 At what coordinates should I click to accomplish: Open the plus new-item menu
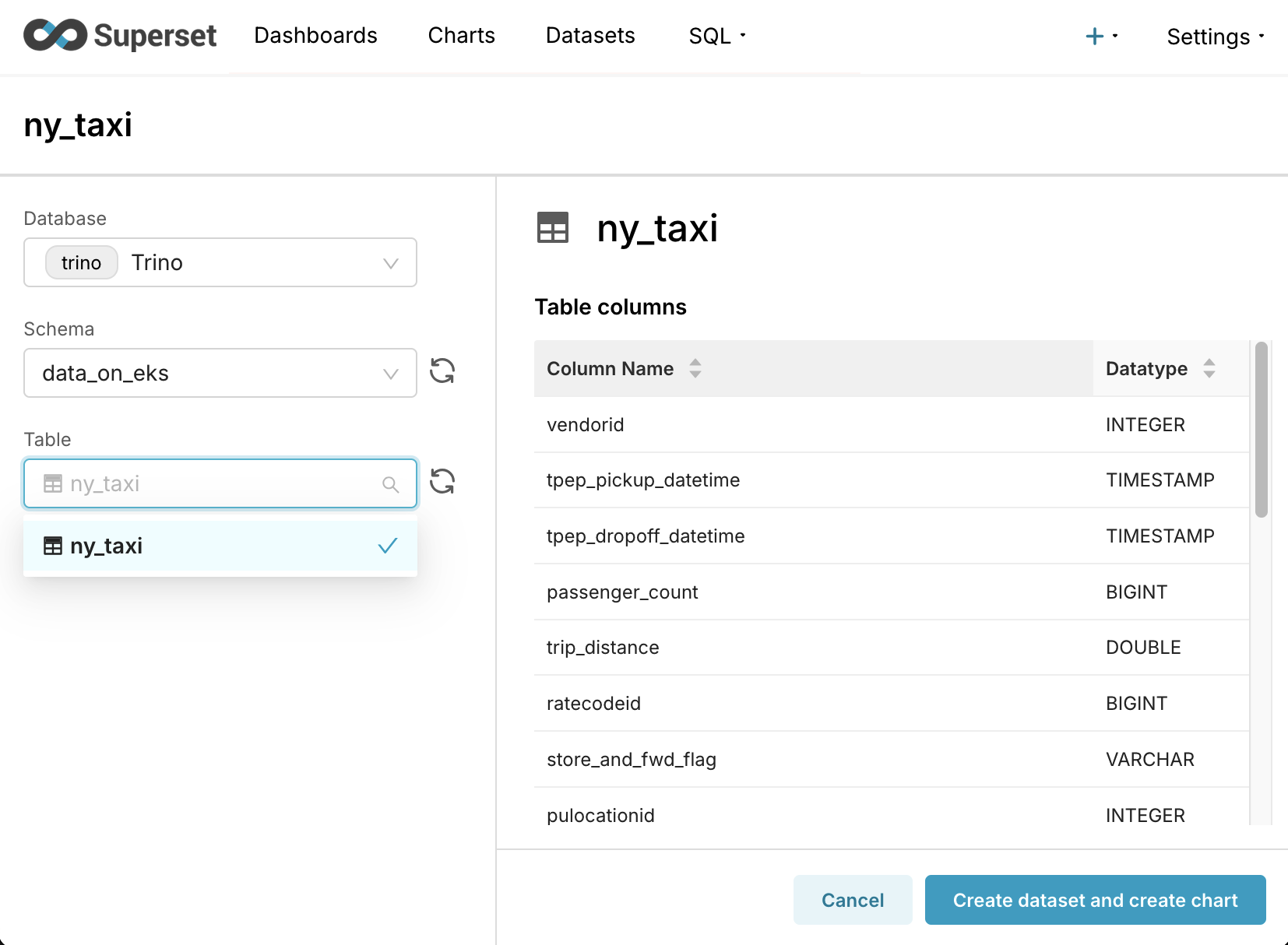pyautogui.click(x=1100, y=37)
